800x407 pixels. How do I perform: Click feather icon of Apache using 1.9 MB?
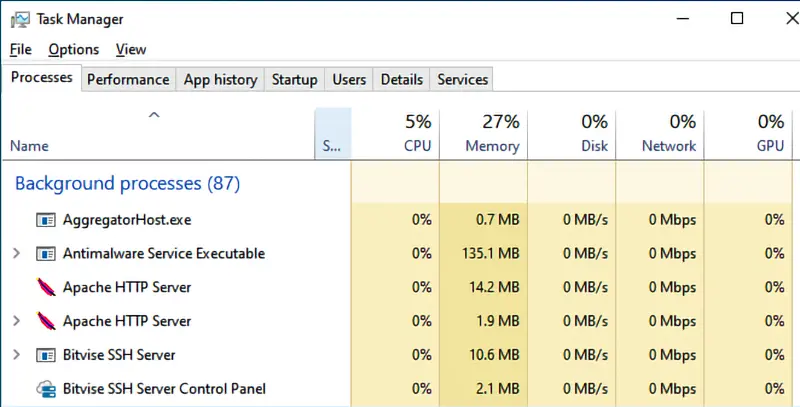(46, 321)
